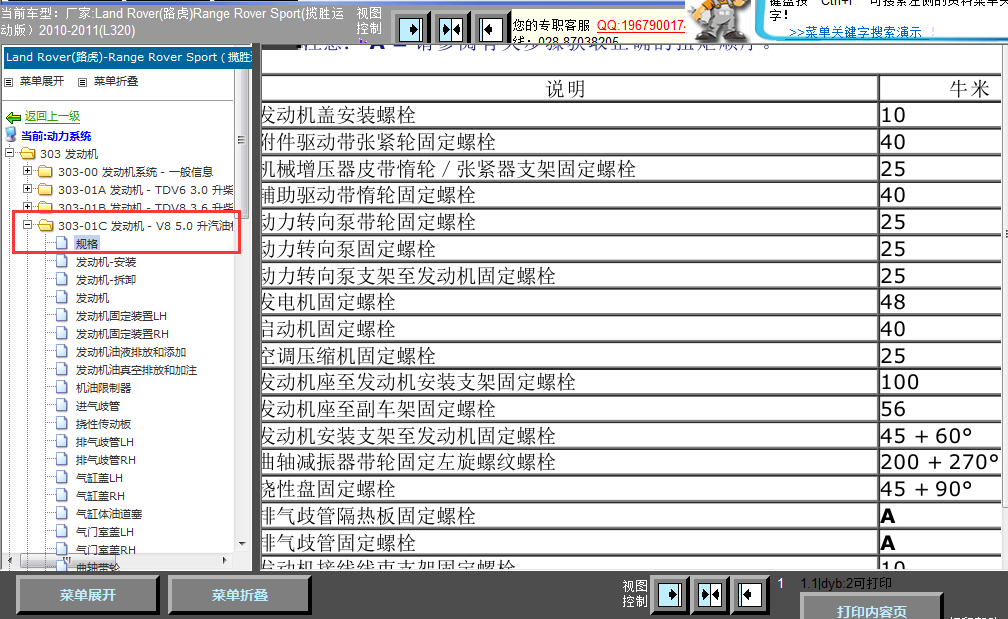Viewport: 1008px width, 619px height.
Task: Click the QQ:196790017 contact link
Action: coord(640,25)
